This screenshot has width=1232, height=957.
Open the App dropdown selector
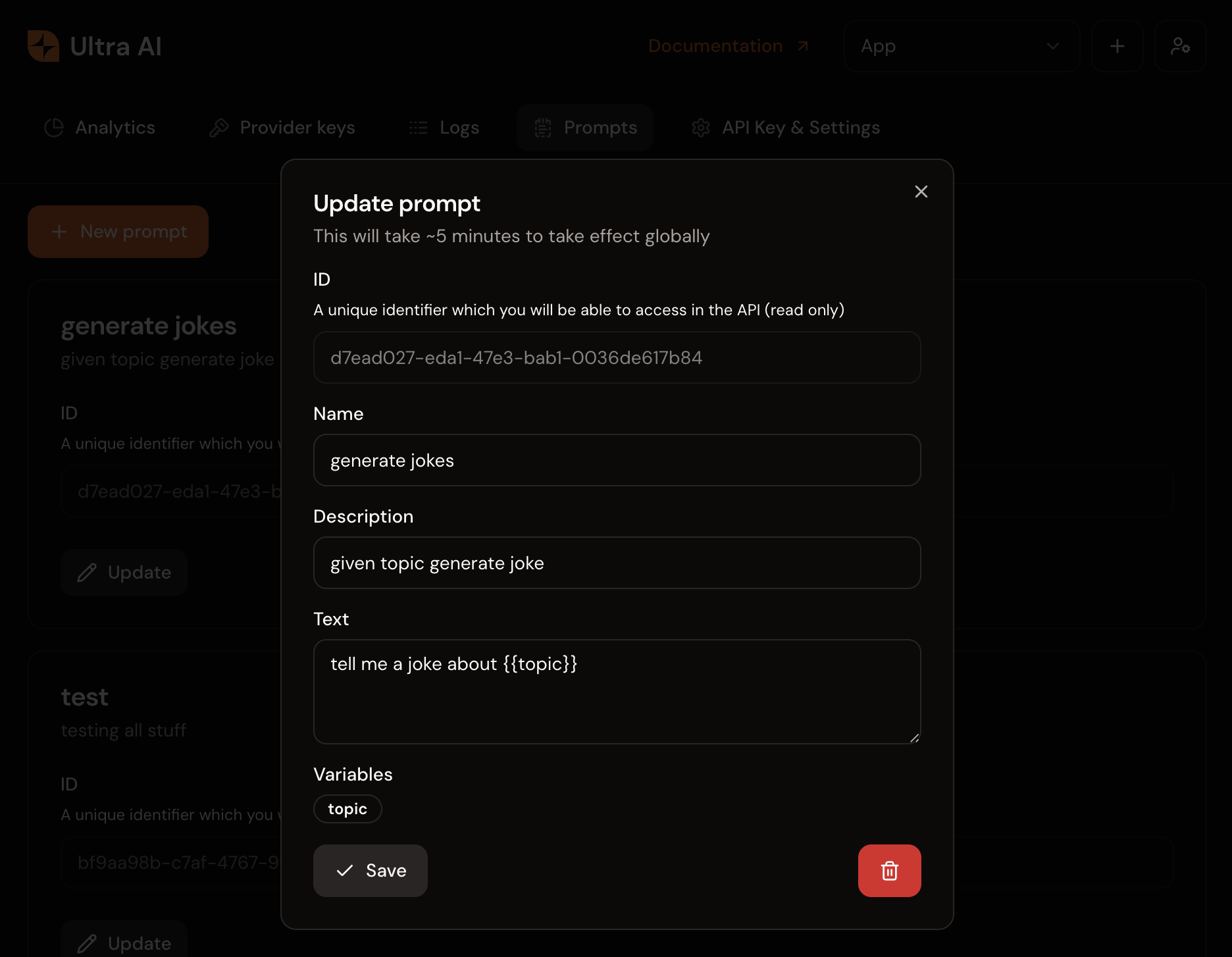[x=961, y=46]
